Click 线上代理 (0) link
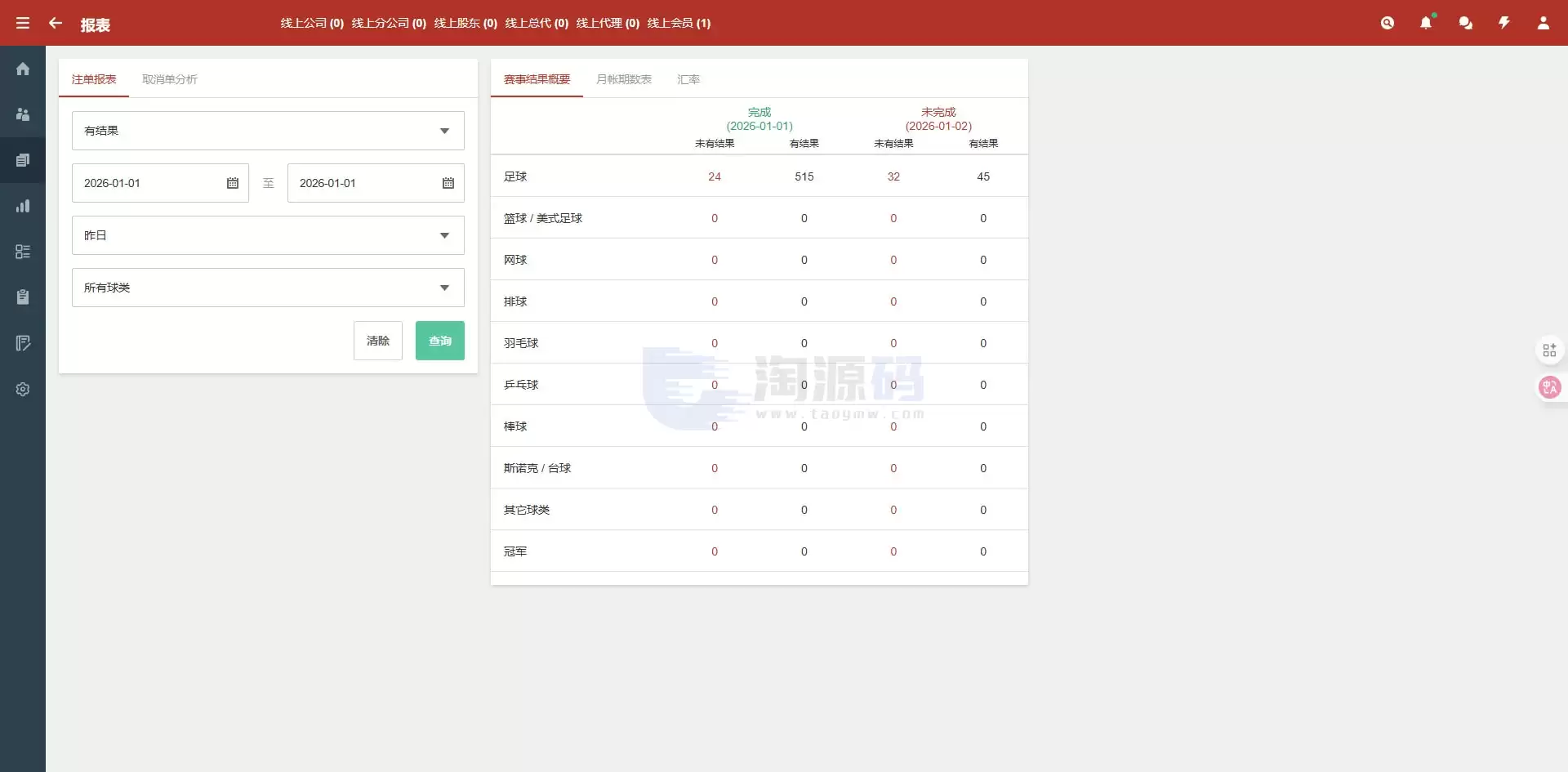Screen dimensions: 1568x772 [x=608, y=23]
